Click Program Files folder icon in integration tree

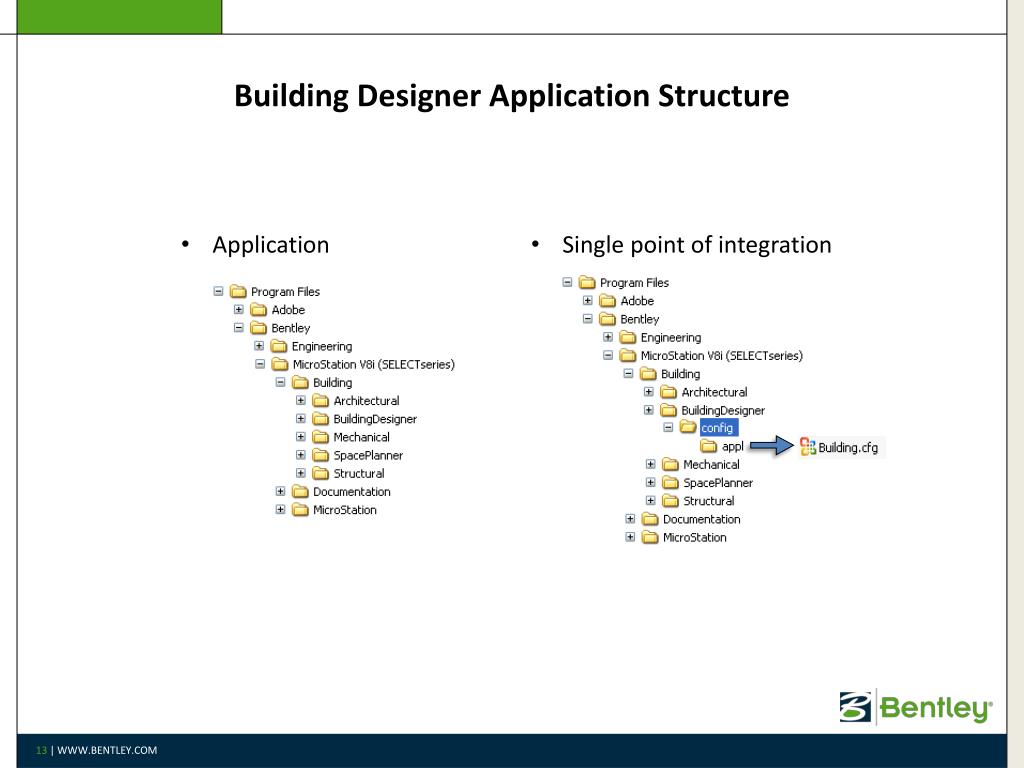pos(587,282)
